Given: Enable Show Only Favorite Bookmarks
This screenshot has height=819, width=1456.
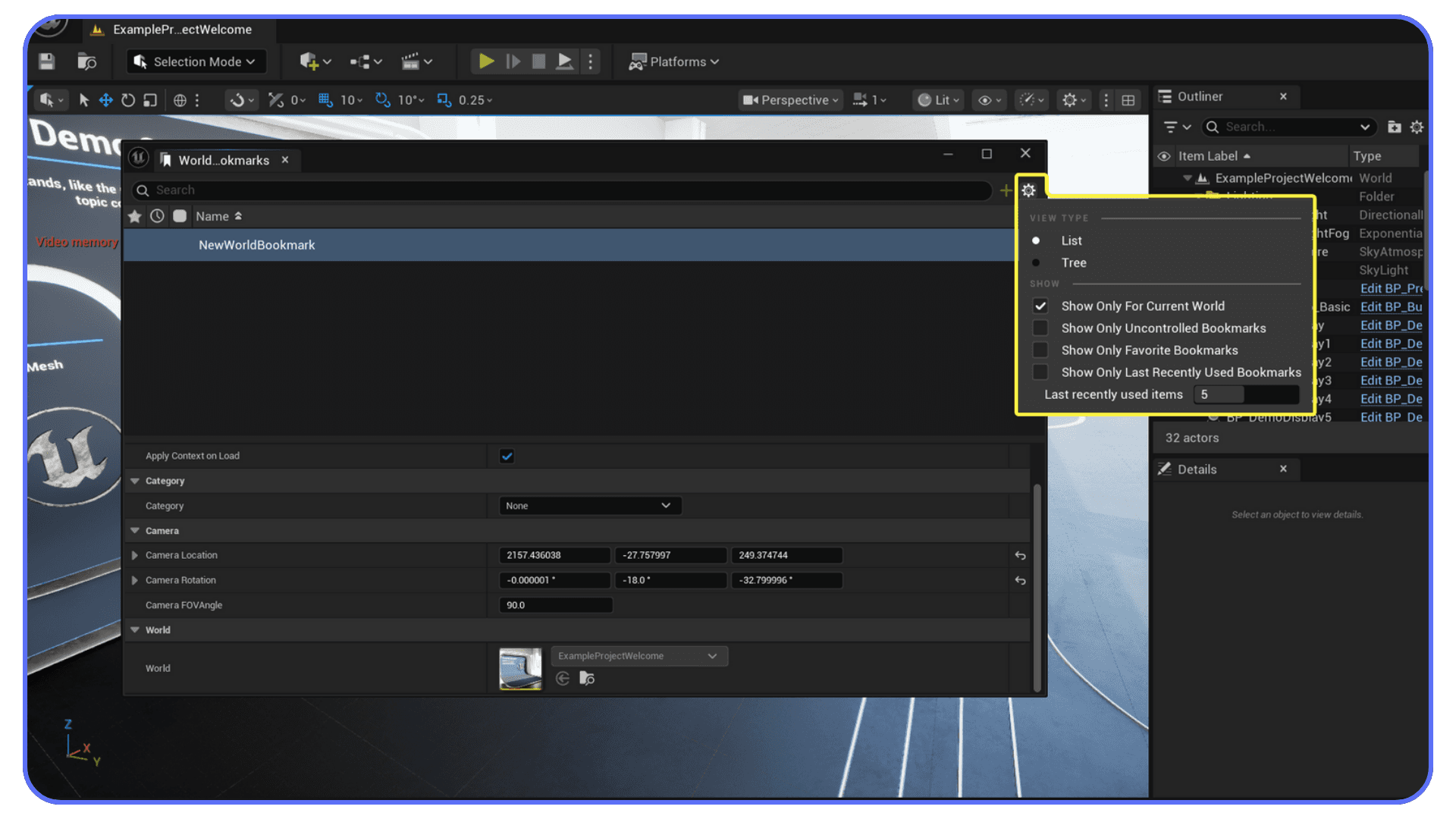Looking at the screenshot, I should point(1040,350).
